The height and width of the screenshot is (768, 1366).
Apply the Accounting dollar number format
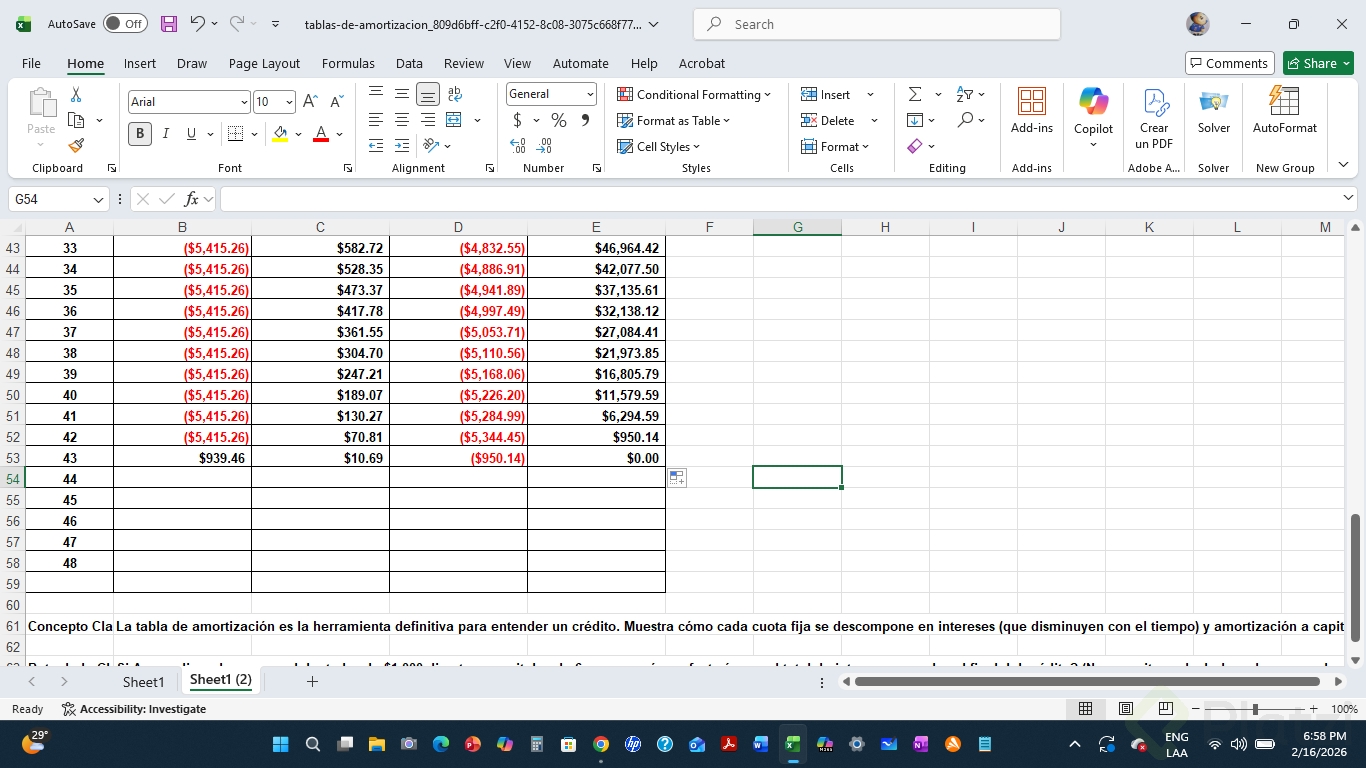[x=517, y=120]
